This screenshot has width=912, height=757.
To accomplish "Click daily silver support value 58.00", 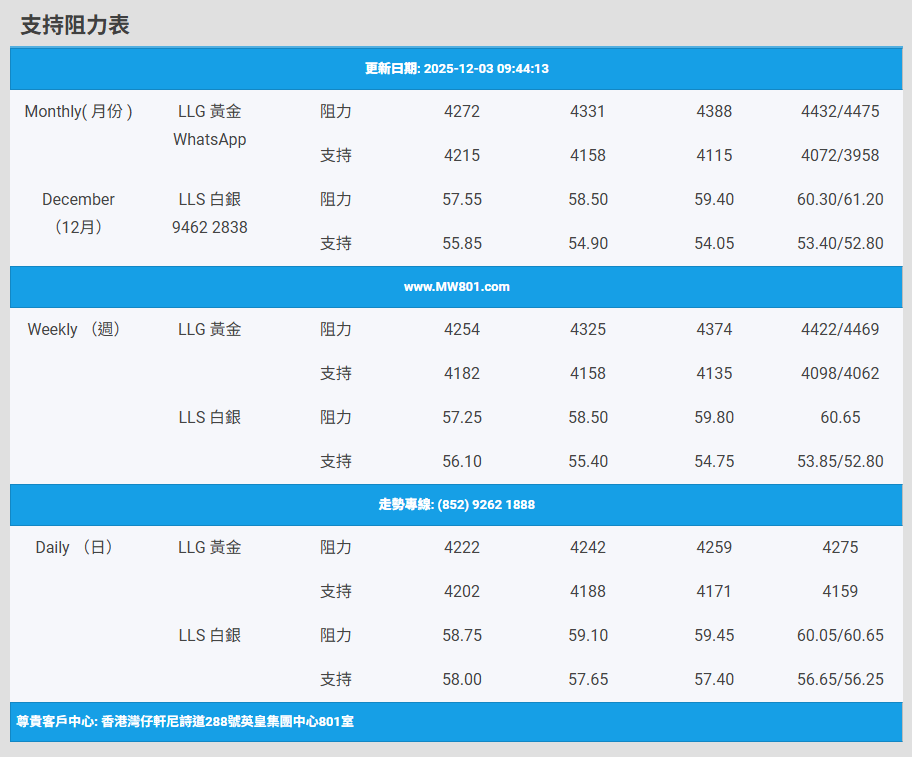I will [x=461, y=680].
